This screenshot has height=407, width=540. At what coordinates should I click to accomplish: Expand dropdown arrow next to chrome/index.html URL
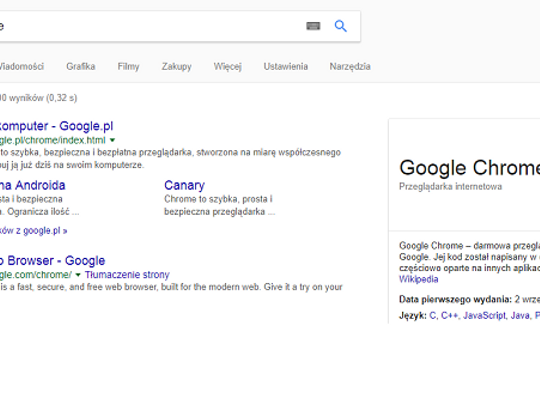pyautogui.click(x=112, y=140)
